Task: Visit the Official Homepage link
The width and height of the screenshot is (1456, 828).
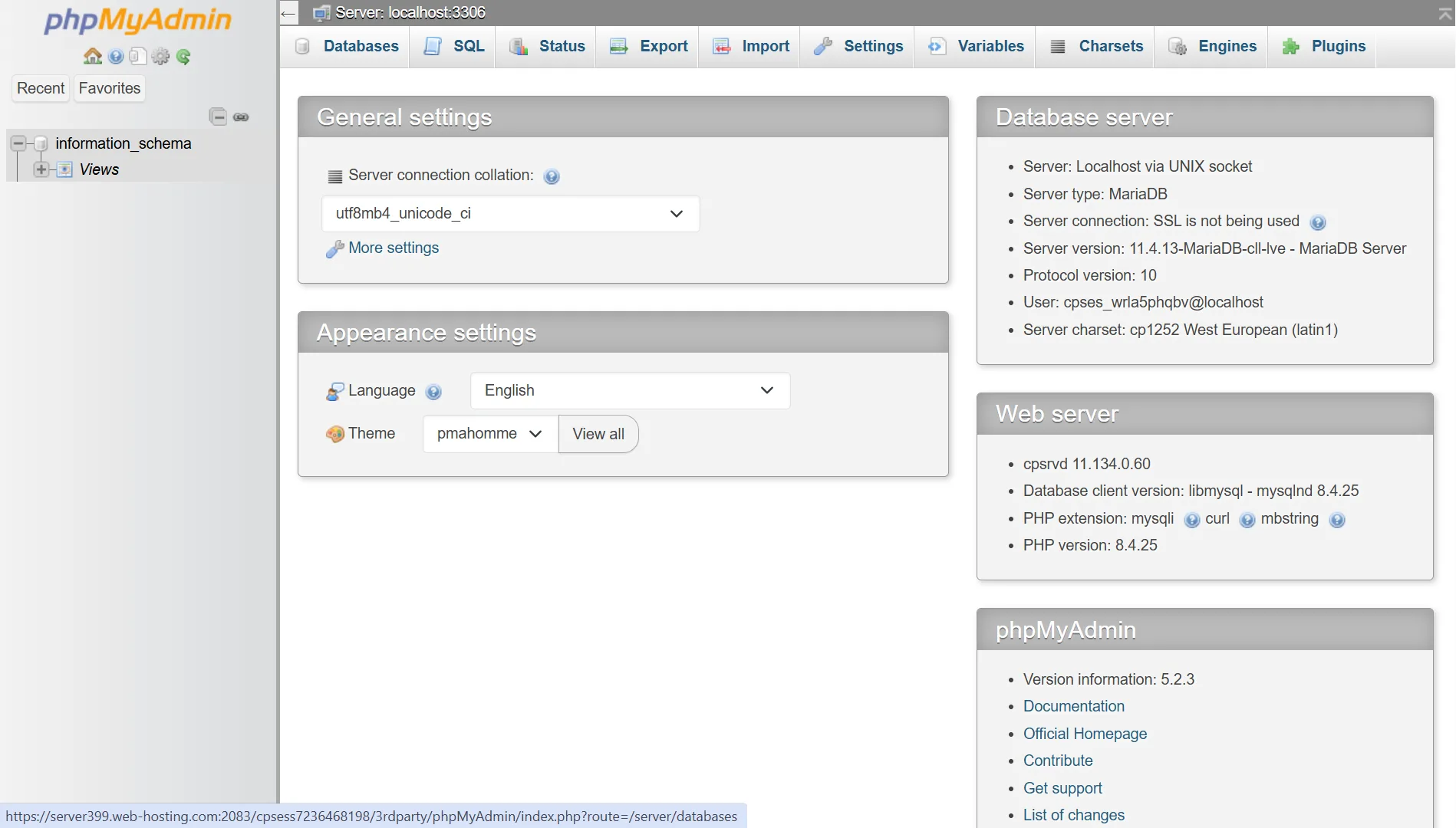Action: coord(1085,734)
